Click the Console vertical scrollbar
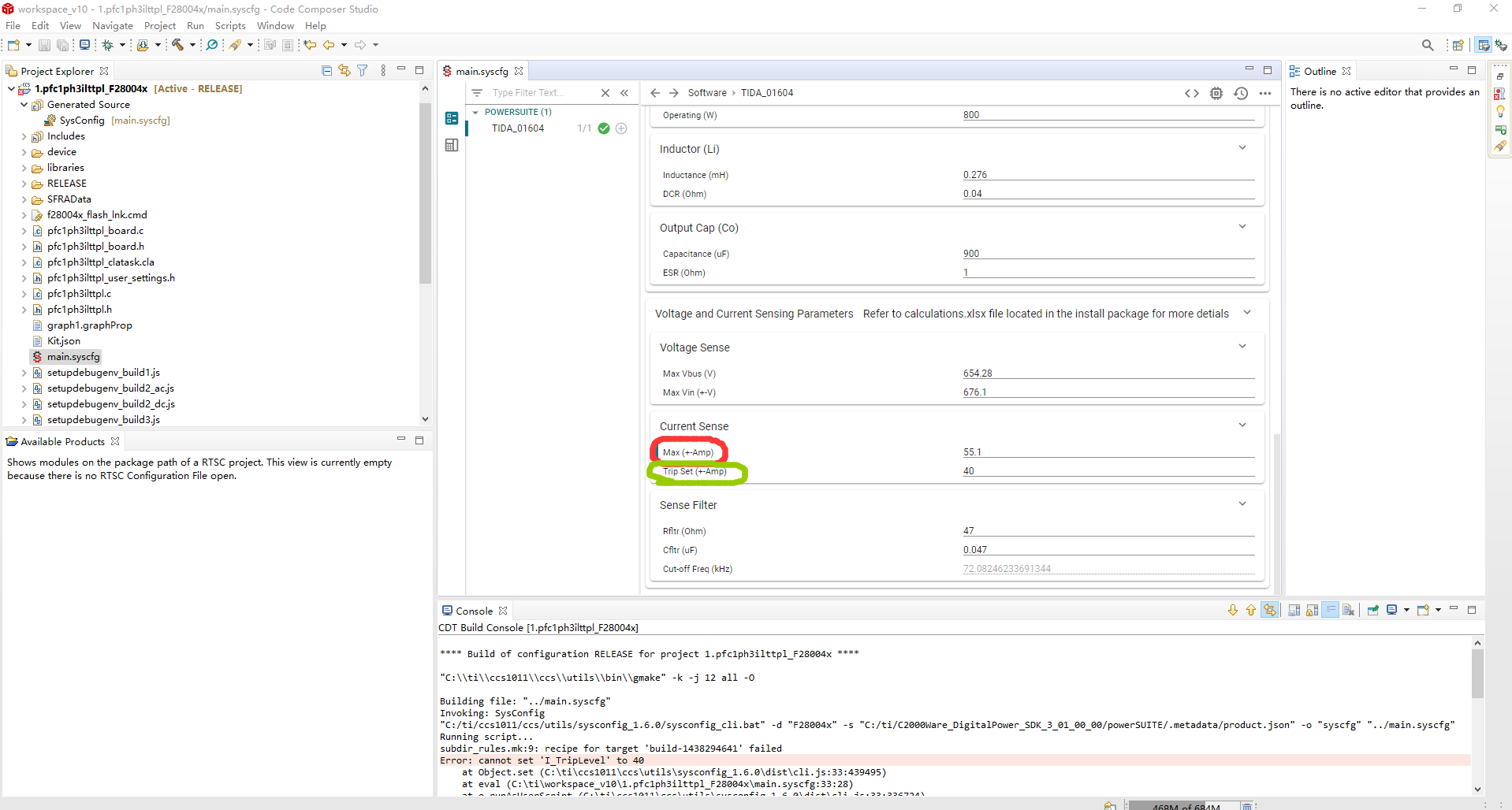This screenshot has height=810, width=1512. pyautogui.click(x=1477, y=674)
